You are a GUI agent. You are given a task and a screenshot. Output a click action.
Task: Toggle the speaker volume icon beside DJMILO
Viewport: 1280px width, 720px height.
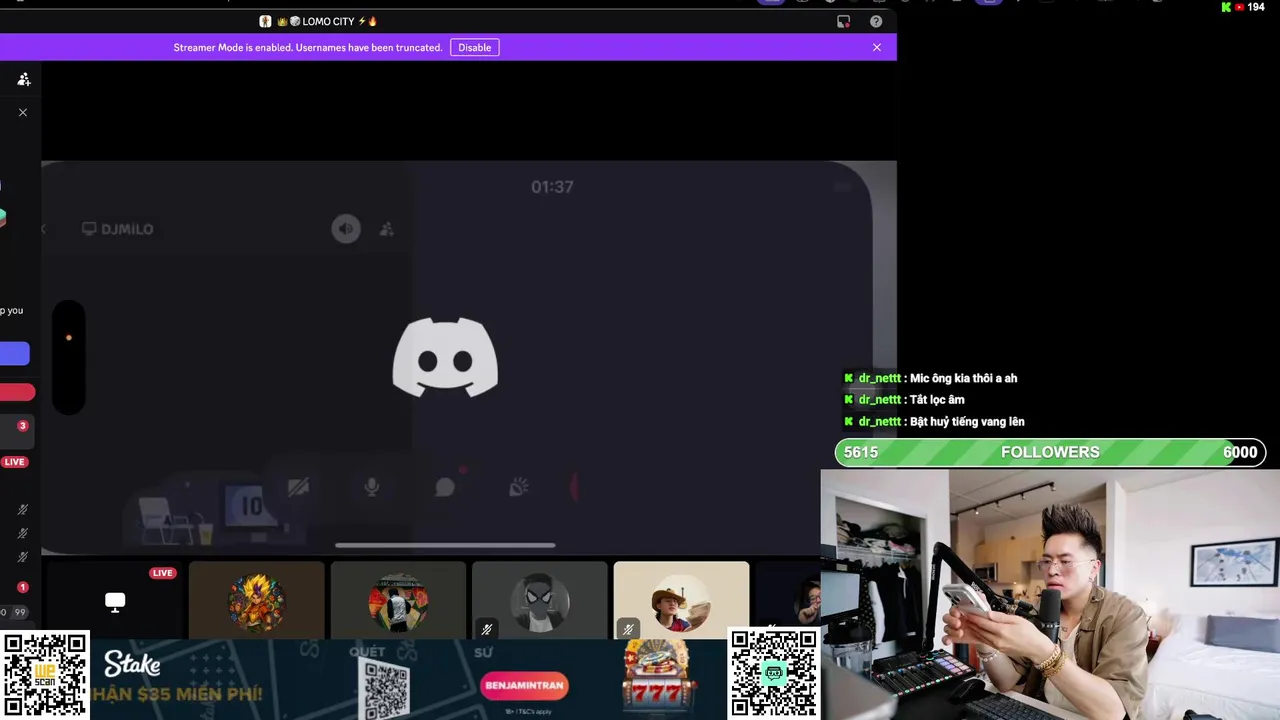coord(346,229)
